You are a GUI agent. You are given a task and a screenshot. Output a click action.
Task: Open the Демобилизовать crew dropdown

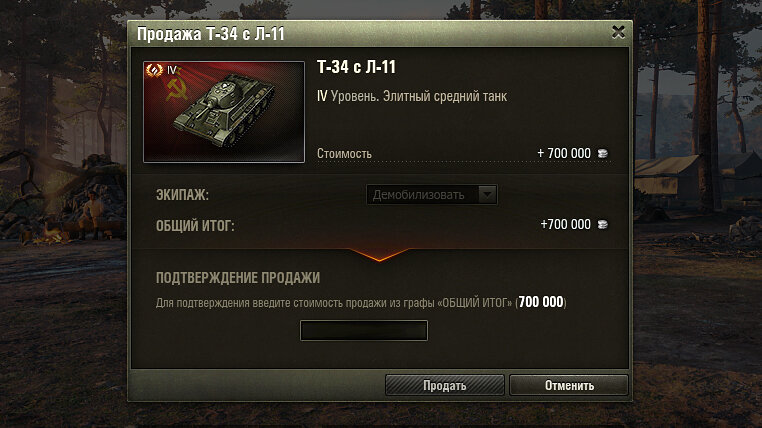pos(432,195)
